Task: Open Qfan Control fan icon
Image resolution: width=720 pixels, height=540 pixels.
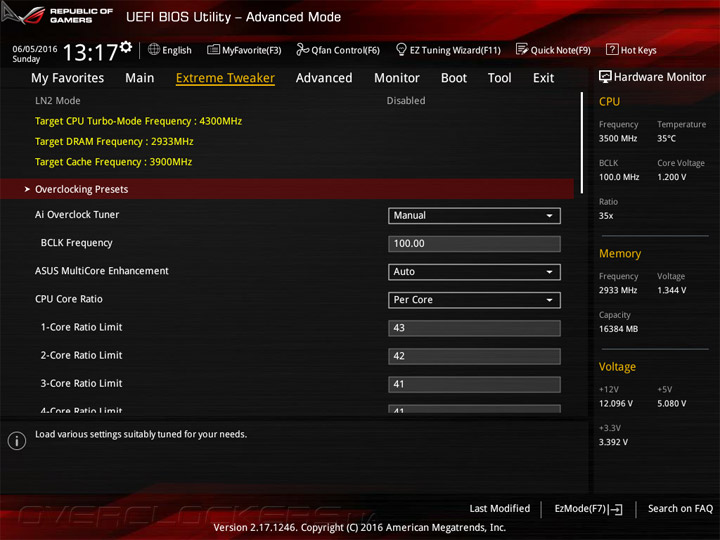Action: pos(303,49)
